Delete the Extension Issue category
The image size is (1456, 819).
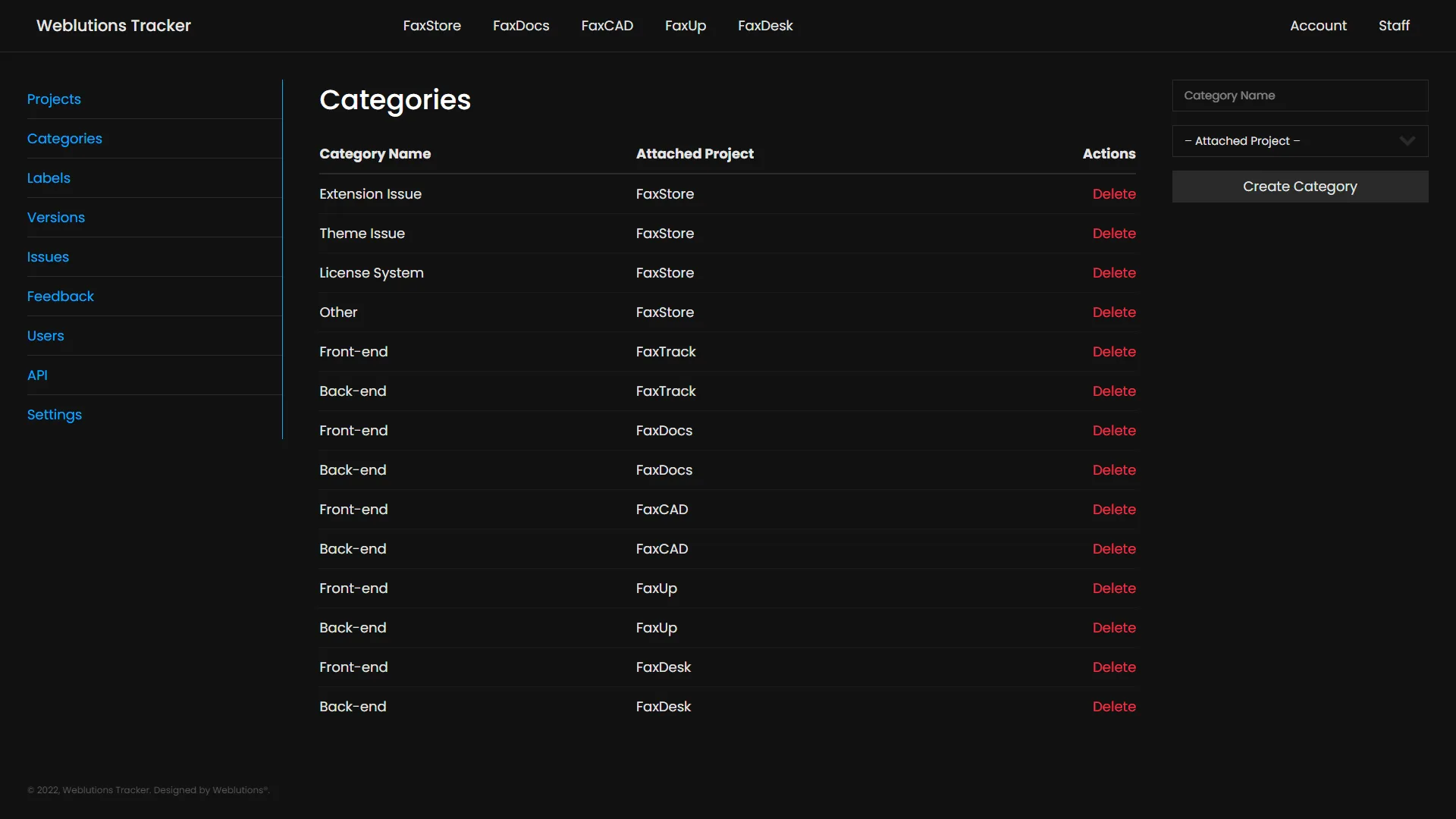pyautogui.click(x=1114, y=193)
